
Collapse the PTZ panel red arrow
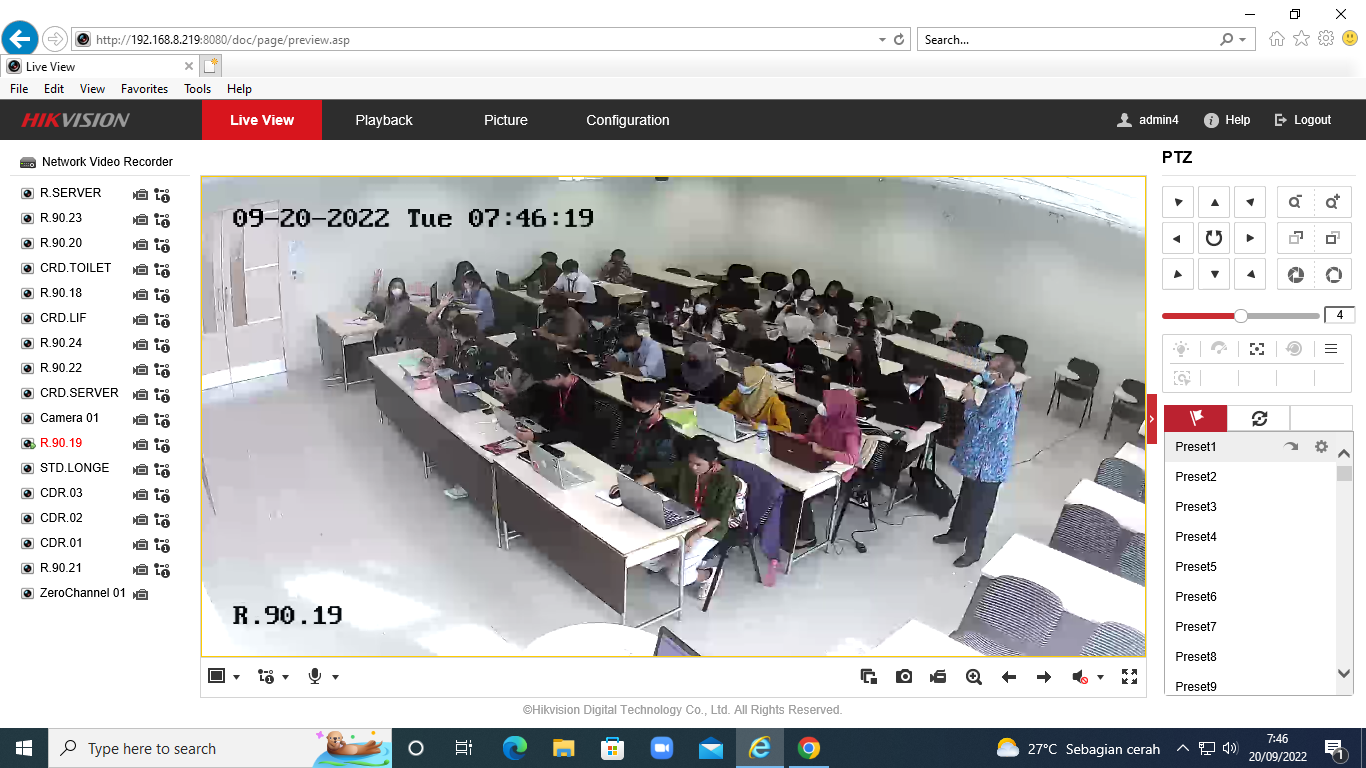(x=1152, y=417)
